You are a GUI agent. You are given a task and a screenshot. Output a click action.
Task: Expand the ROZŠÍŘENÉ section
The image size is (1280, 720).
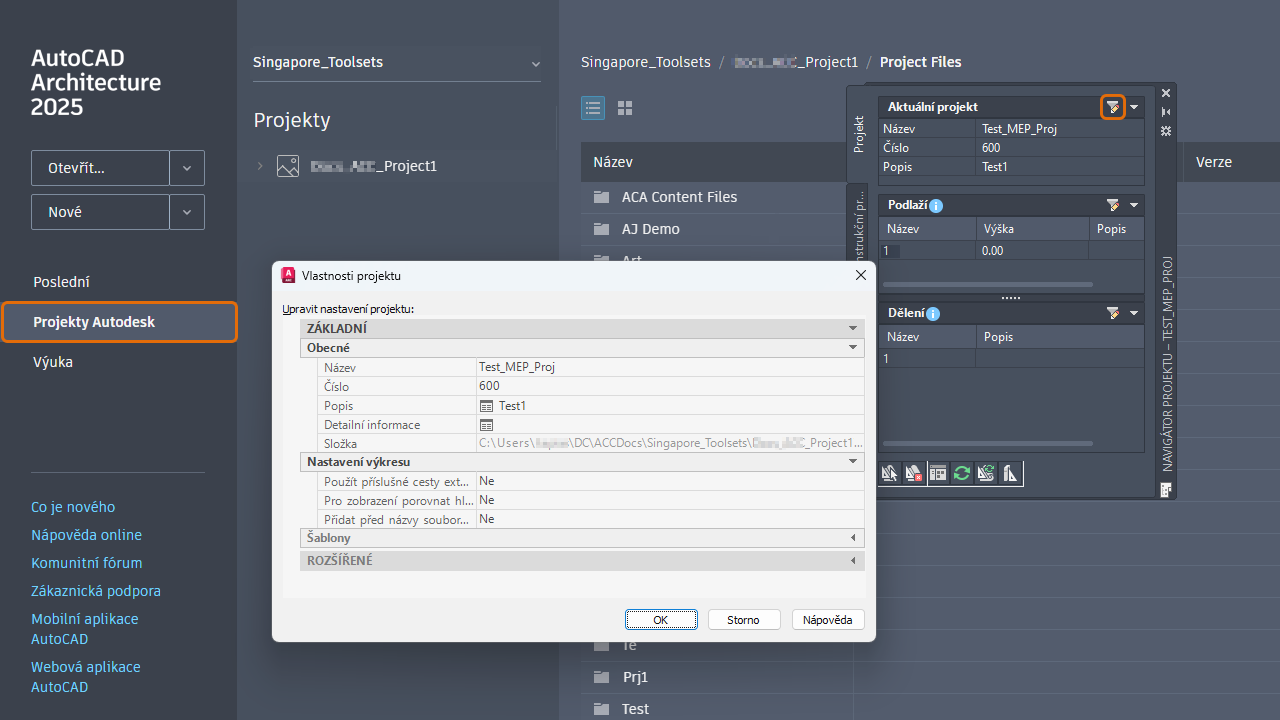pyautogui.click(x=853, y=561)
